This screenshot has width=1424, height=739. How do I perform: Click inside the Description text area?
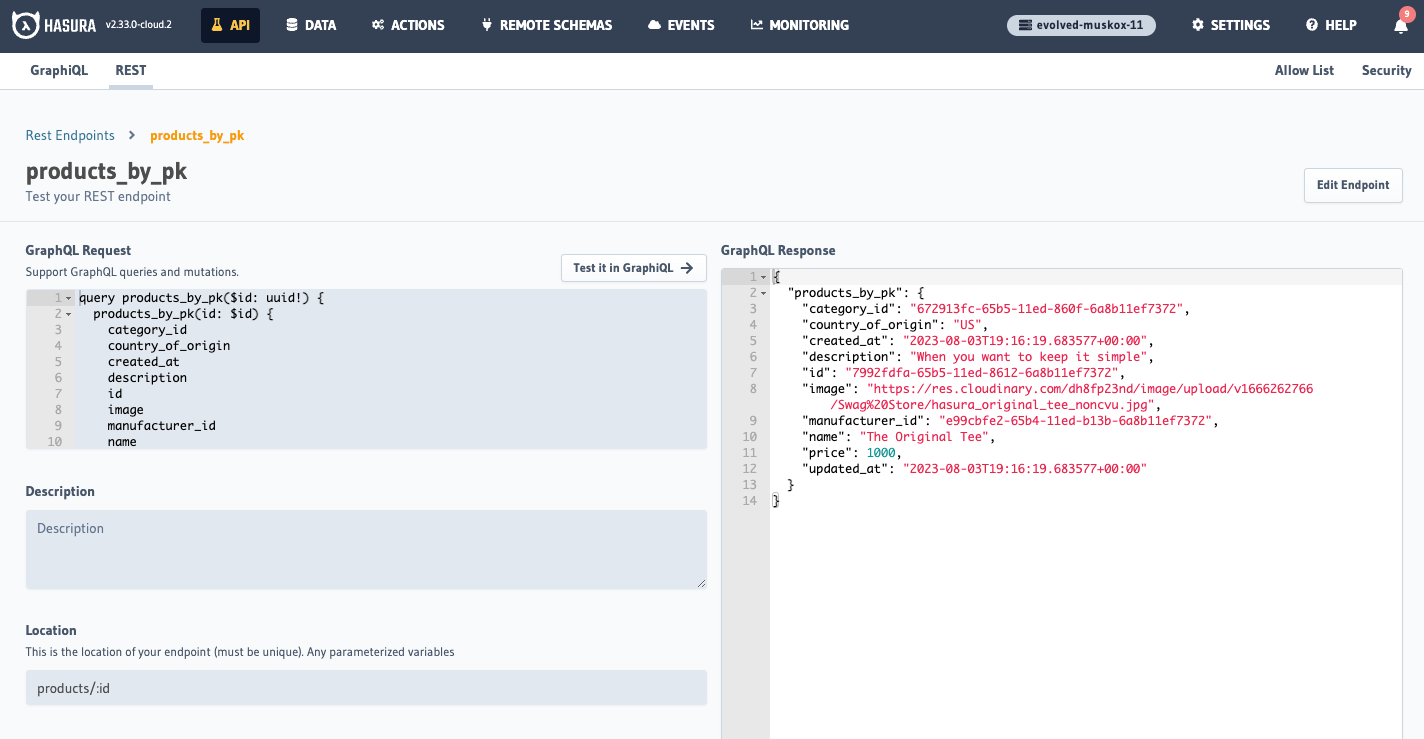pyautogui.click(x=365, y=550)
